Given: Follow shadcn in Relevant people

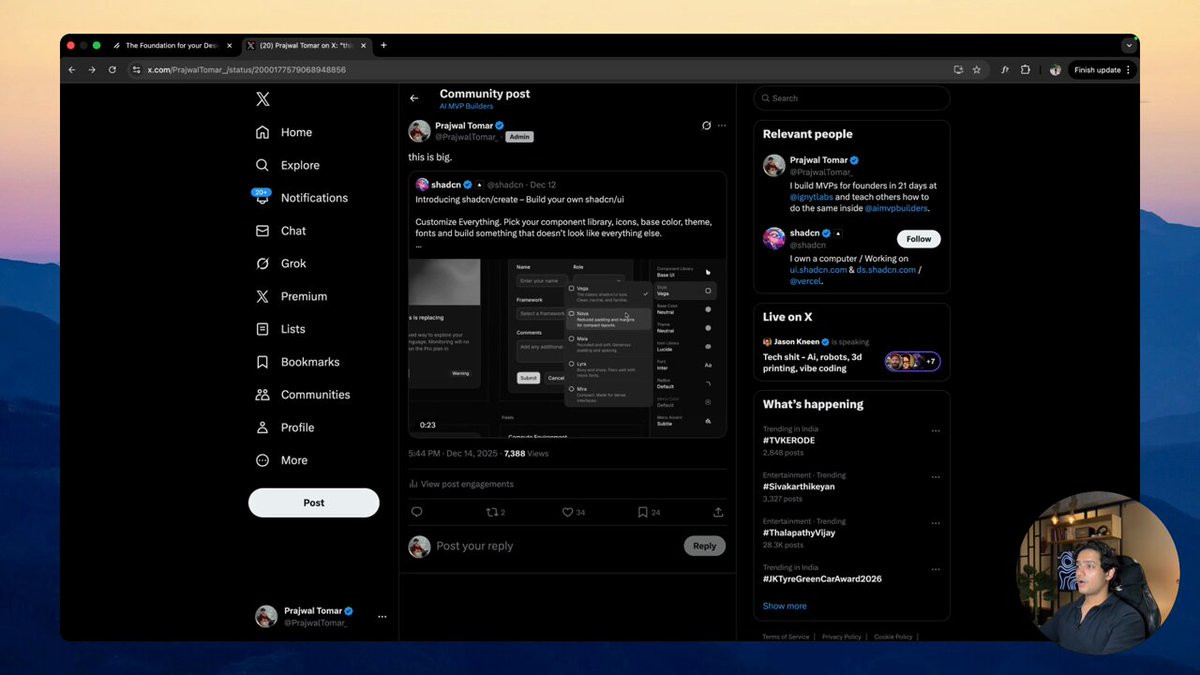Looking at the screenshot, I should click(919, 239).
